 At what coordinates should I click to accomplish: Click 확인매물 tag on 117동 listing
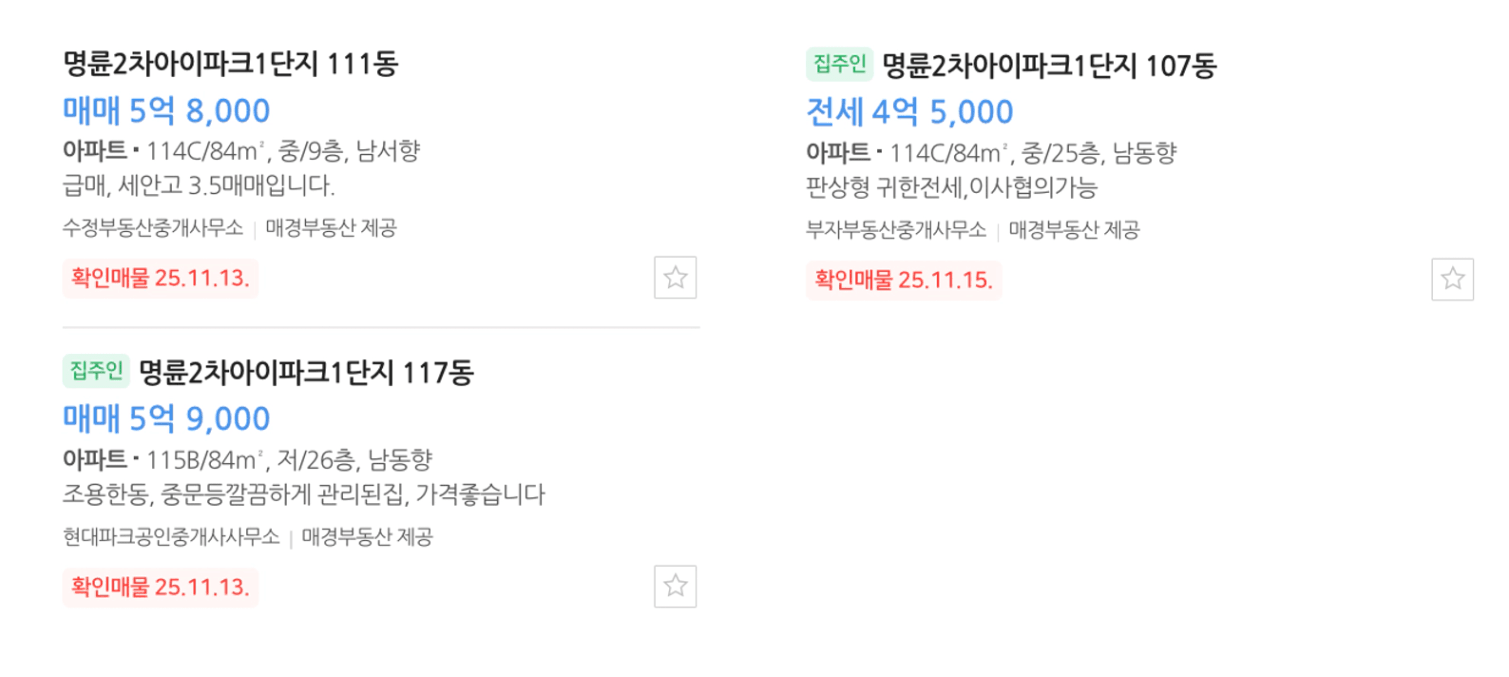click(160, 586)
